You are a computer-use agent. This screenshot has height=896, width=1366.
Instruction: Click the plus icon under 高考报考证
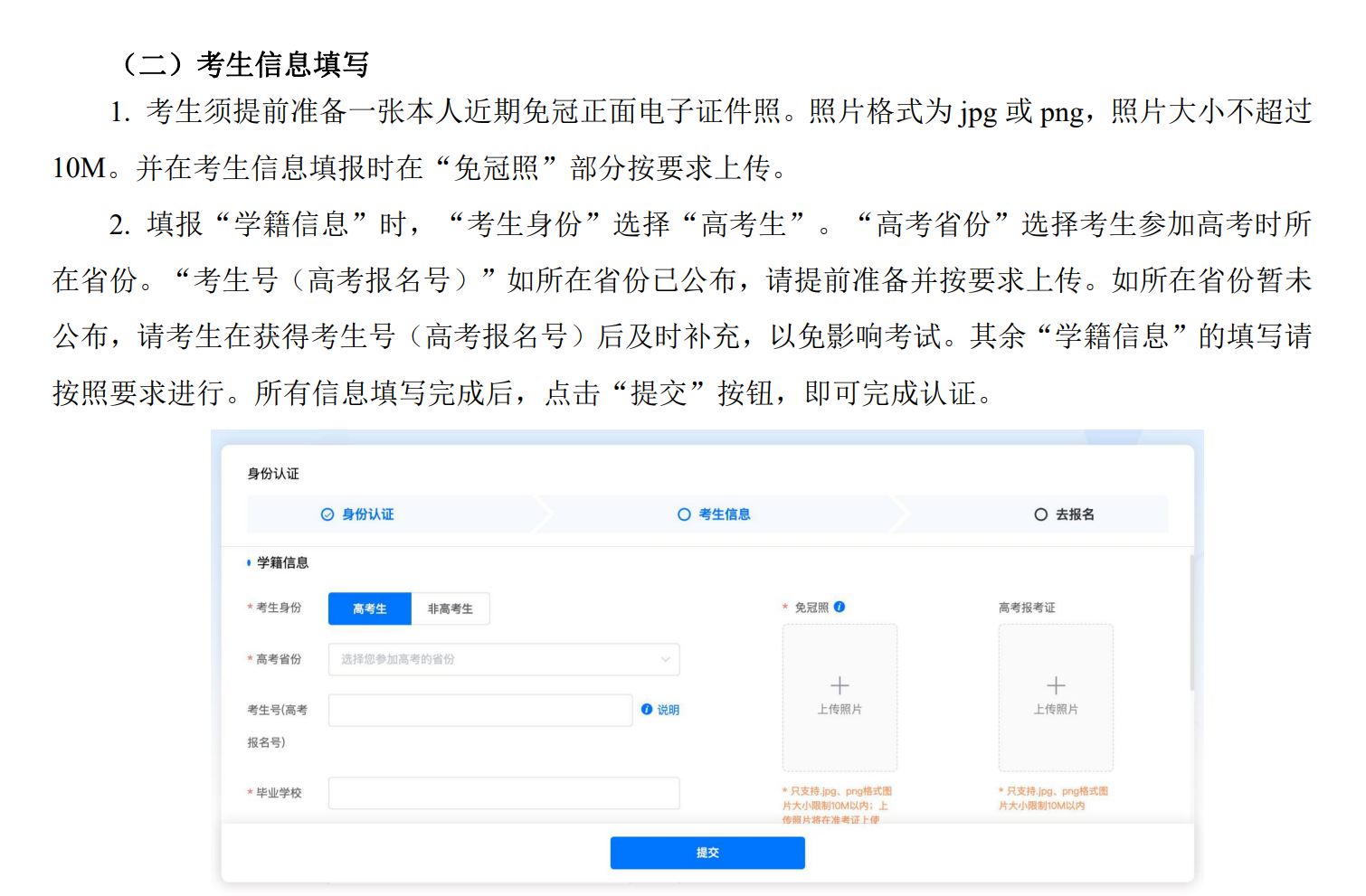[x=1056, y=685]
